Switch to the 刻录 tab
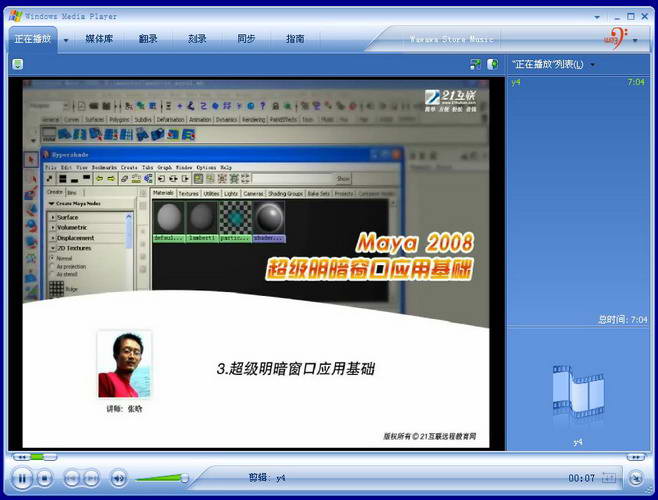This screenshot has height=500, width=658. click(x=197, y=39)
